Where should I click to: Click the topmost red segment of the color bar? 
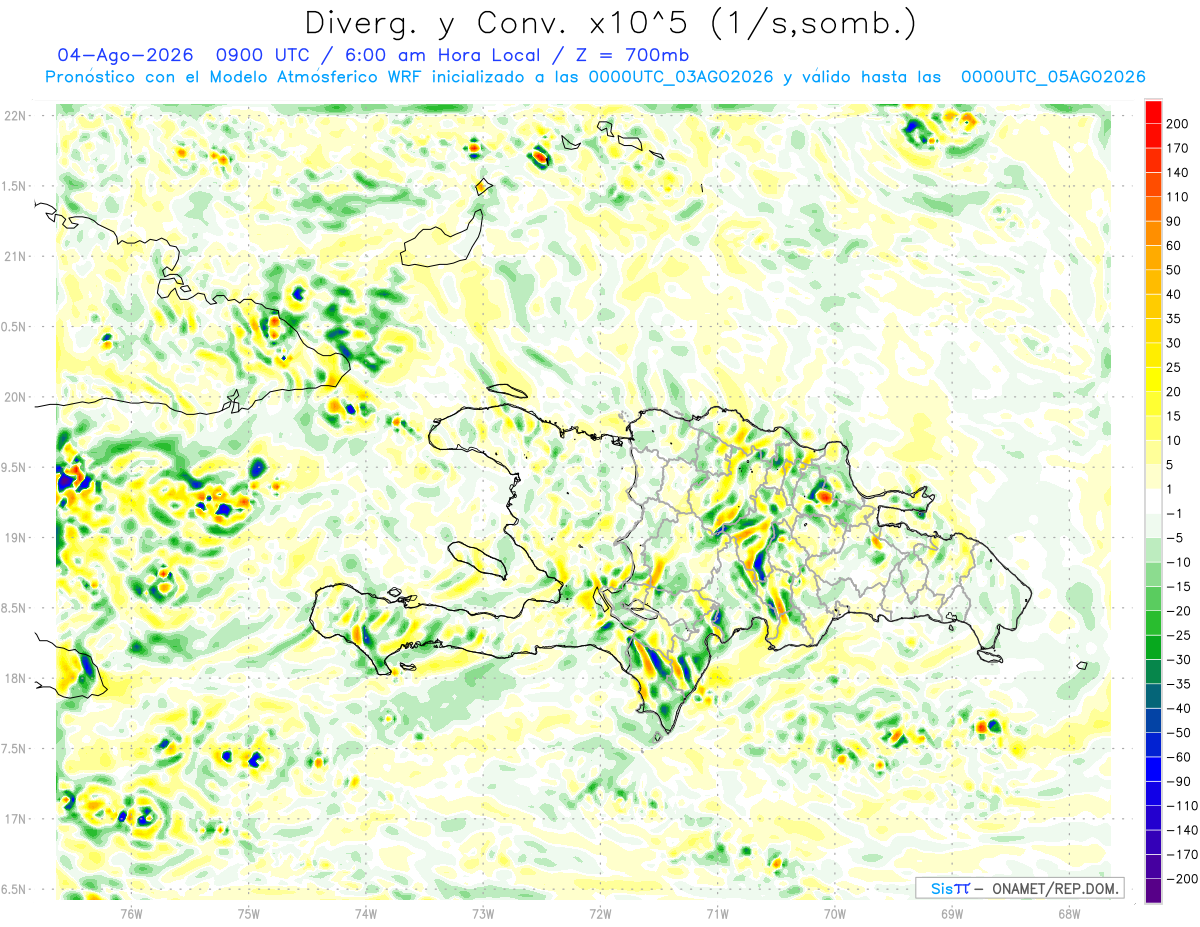(1153, 112)
